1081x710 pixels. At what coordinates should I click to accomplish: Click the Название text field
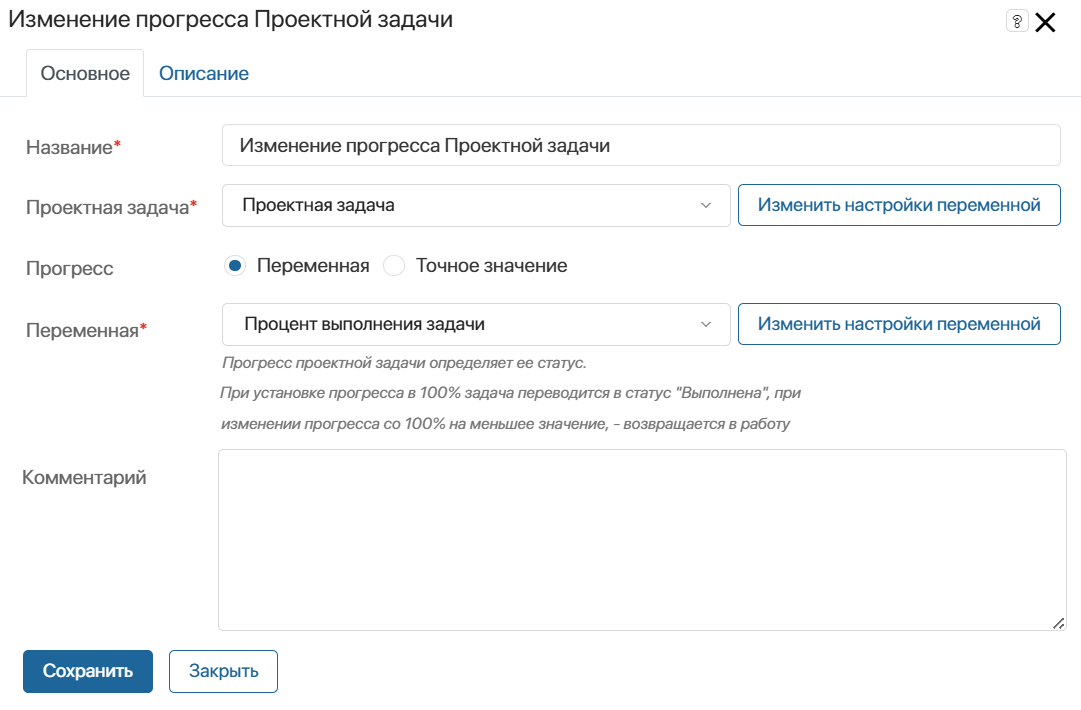point(640,145)
